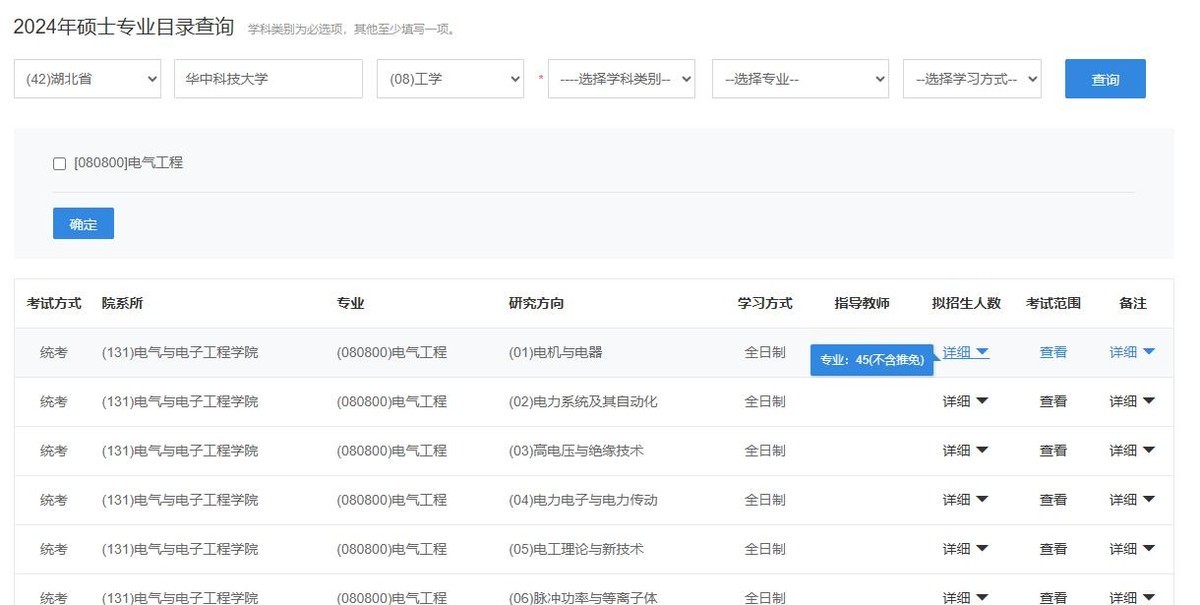This screenshot has height=605, width=1200.
Task: Expand 备注 详细 for 高电压与绝缘技术 row
Action: click(1131, 451)
